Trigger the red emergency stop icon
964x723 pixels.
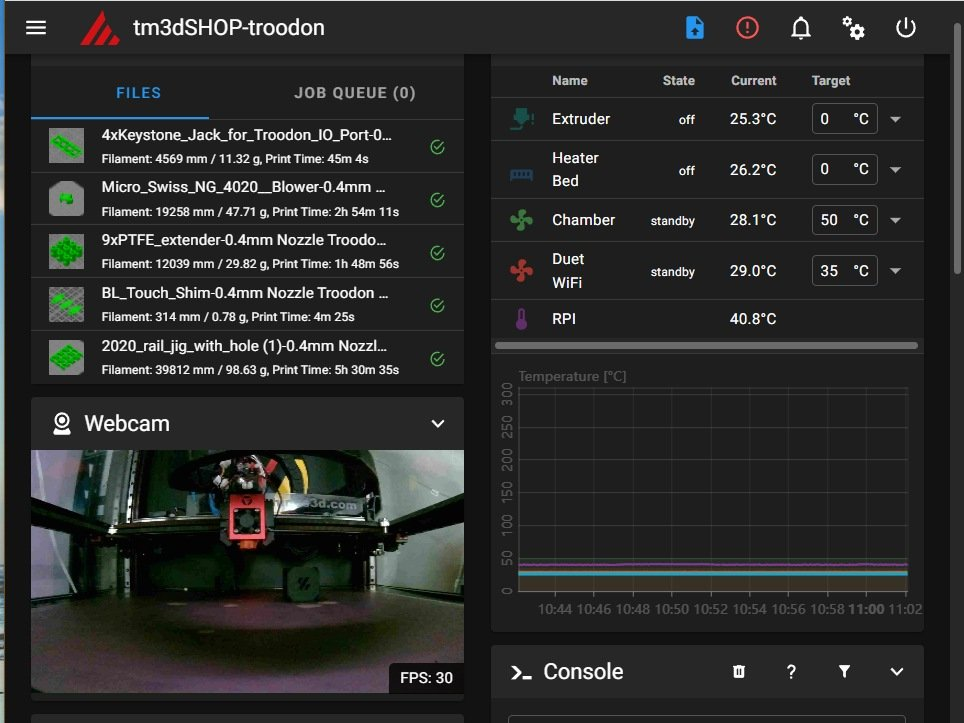point(747,28)
